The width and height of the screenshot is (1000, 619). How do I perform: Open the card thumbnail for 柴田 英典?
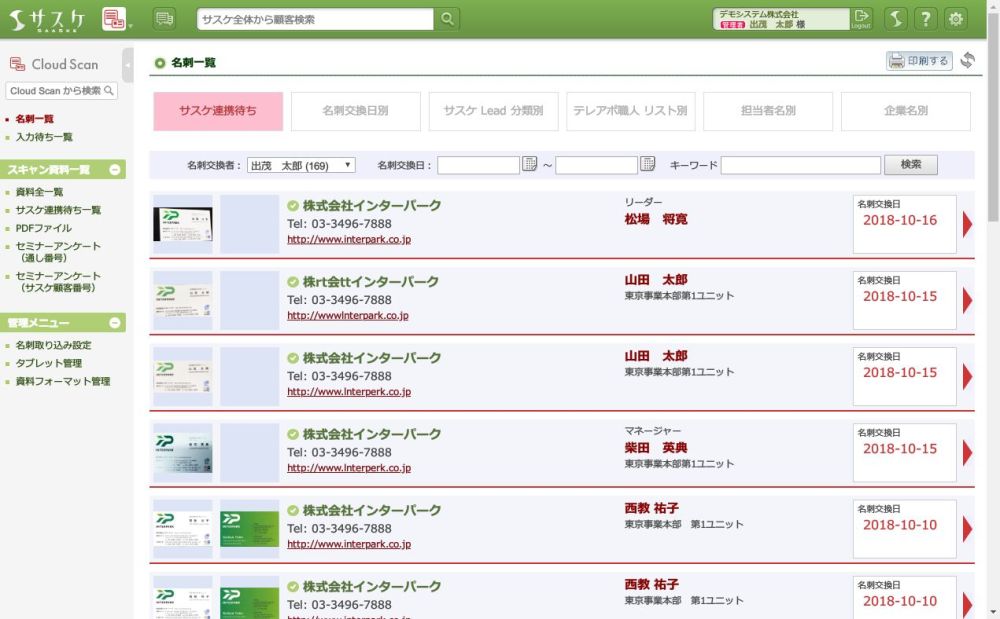[x=183, y=453]
